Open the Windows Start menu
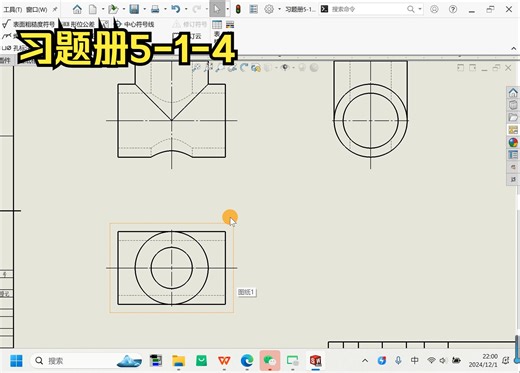 (16, 361)
